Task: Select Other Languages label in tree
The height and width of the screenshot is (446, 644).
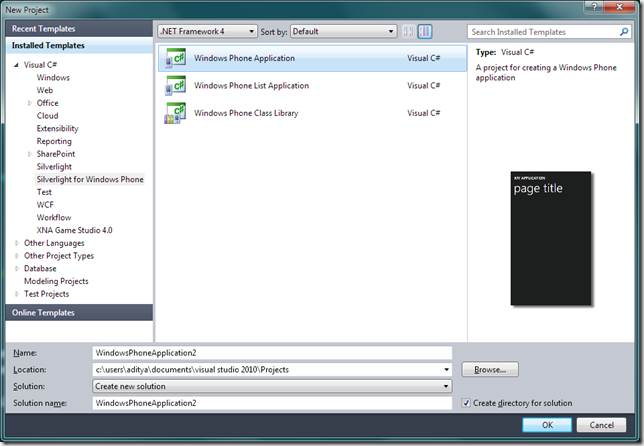Action: (x=54, y=243)
